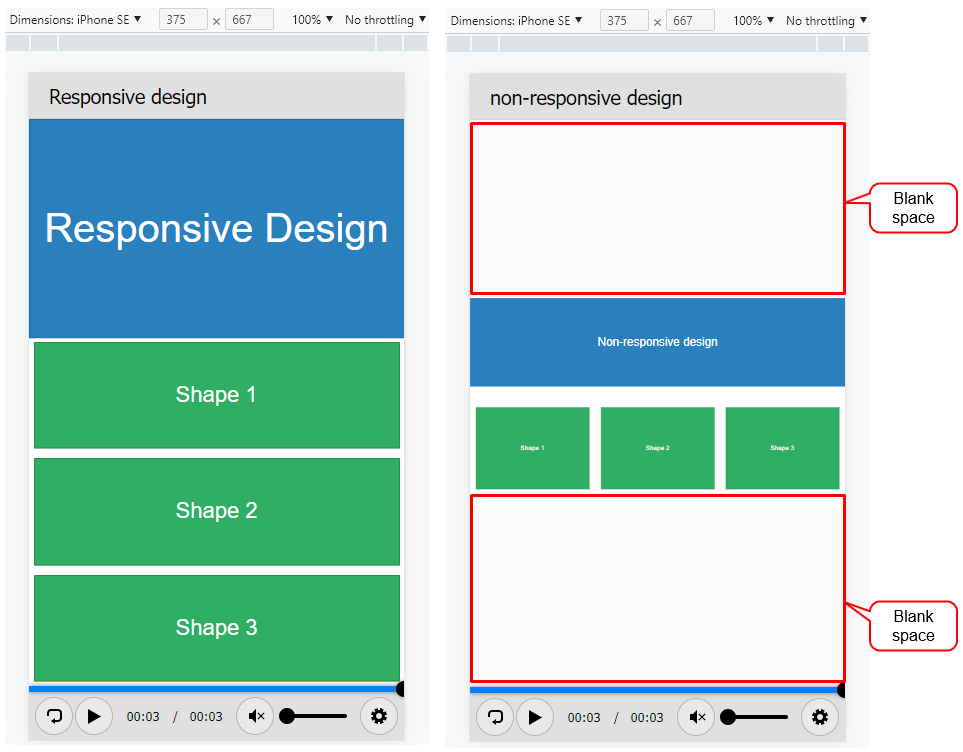Image resolution: width=963 pixels, height=752 pixels.
Task: Click the large Shape 3 green box
Action: tap(216, 627)
